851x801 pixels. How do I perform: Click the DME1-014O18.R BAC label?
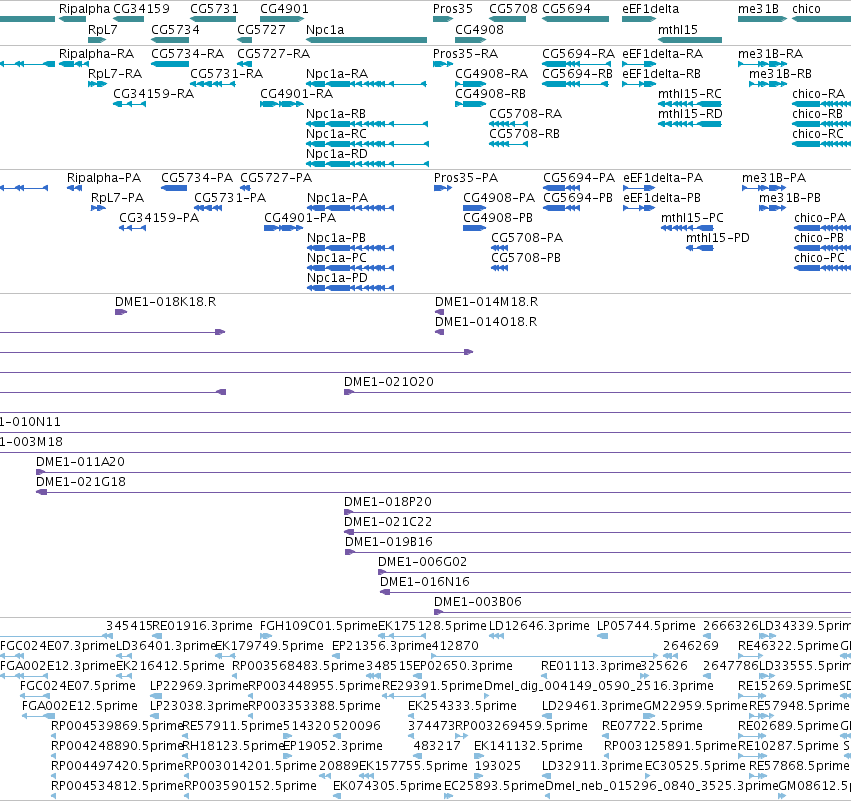(486, 322)
